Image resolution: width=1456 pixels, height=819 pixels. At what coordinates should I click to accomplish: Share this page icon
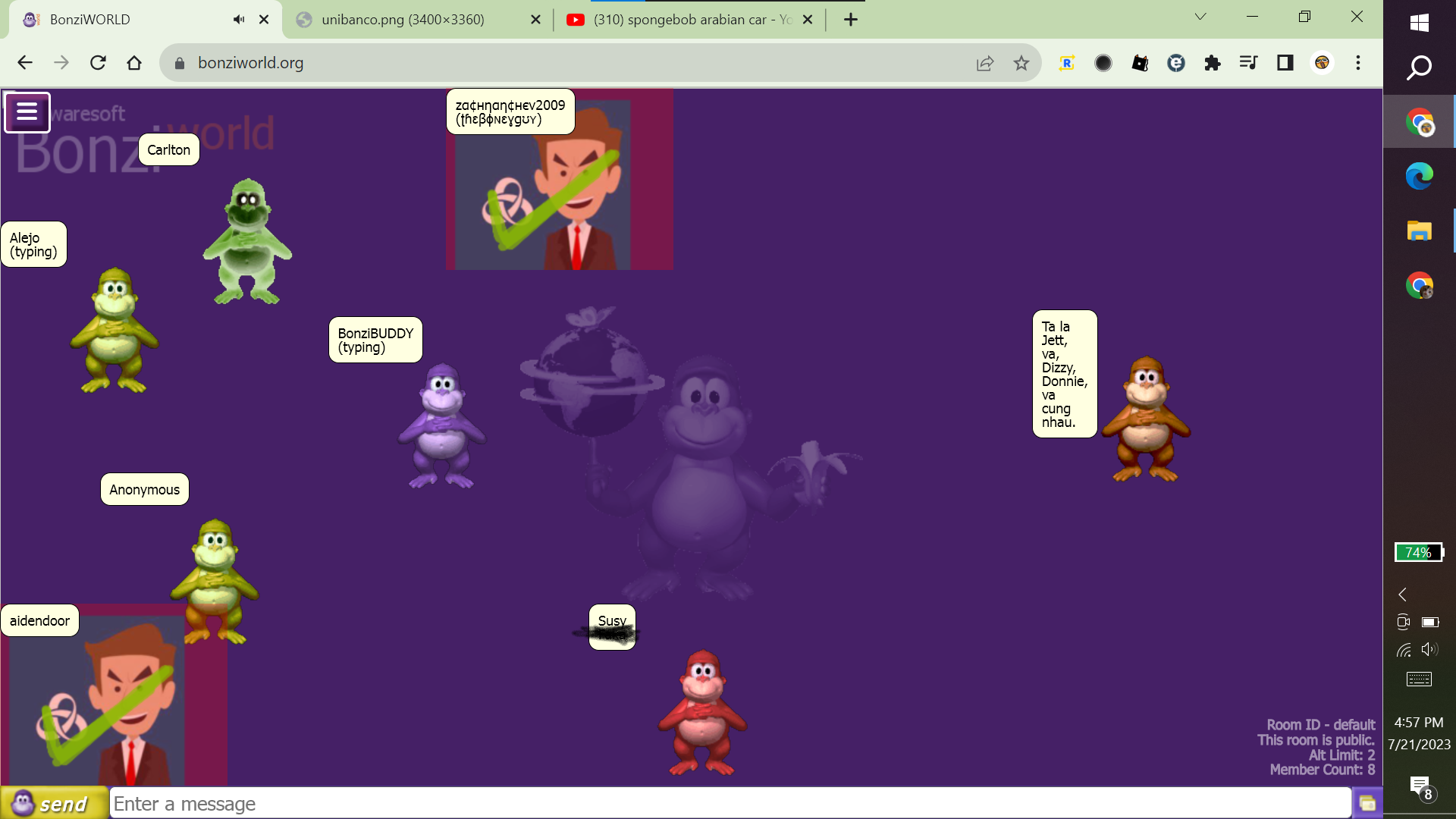click(985, 63)
